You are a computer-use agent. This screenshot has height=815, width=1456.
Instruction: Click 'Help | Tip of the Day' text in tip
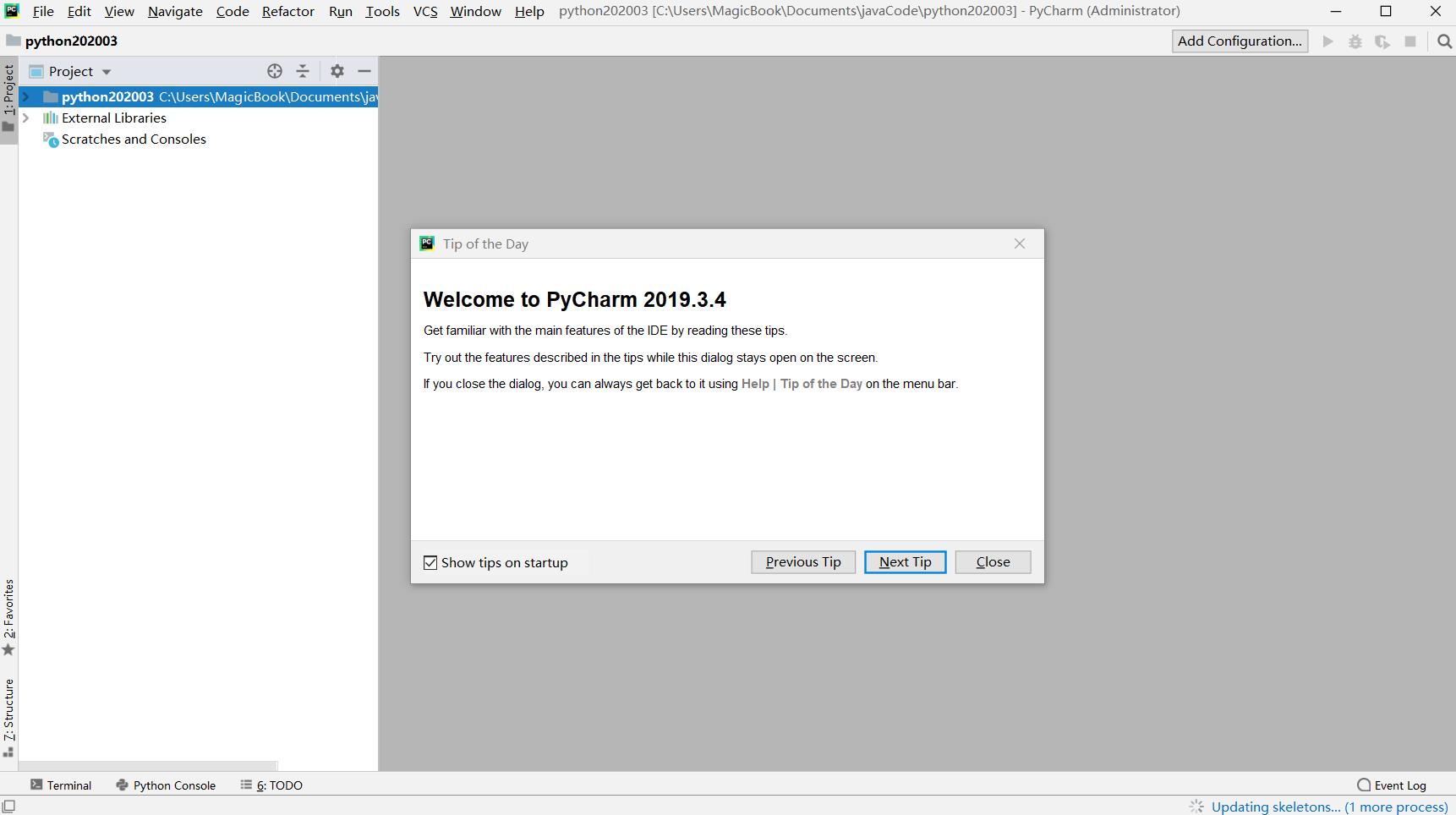[x=802, y=384]
